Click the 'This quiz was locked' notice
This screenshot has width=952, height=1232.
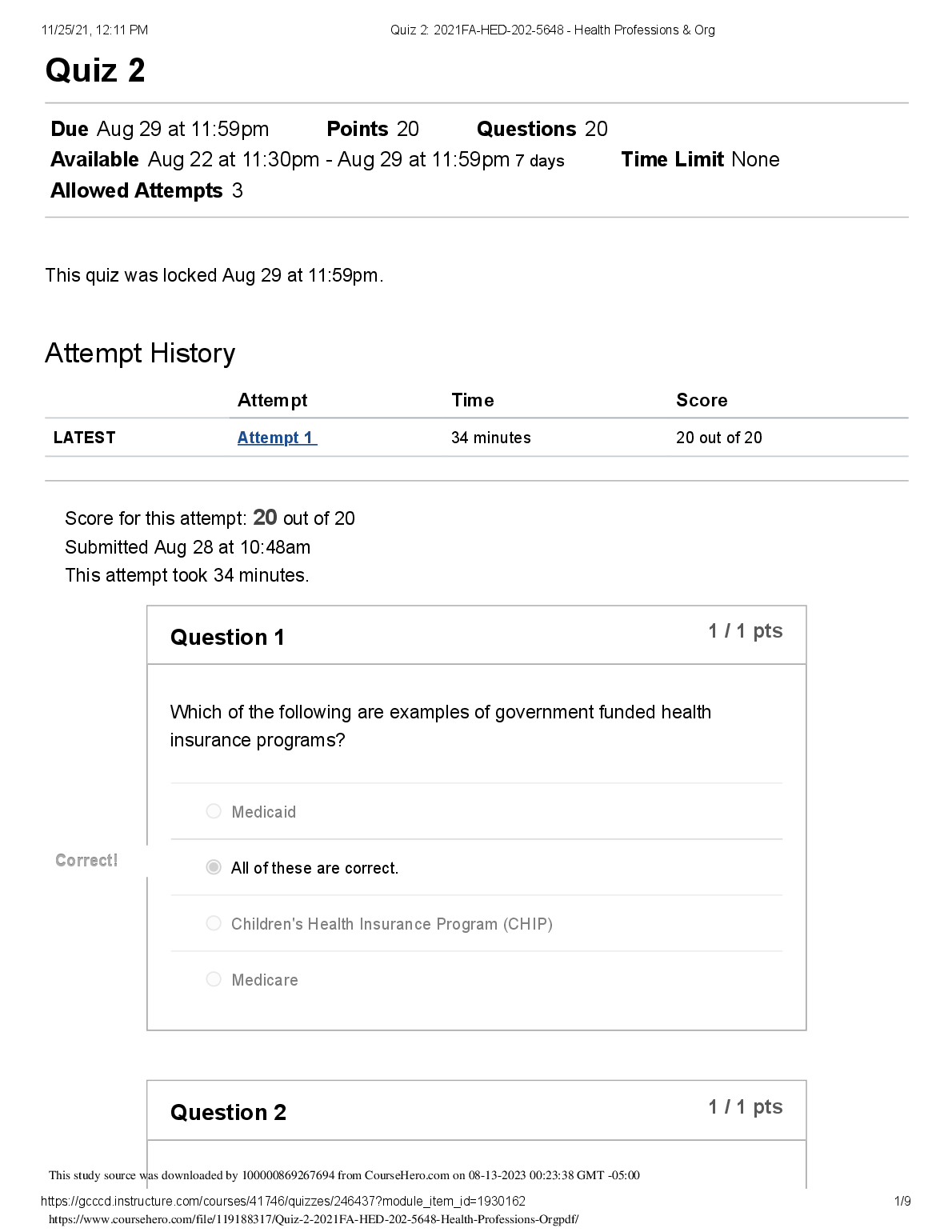point(214,275)
